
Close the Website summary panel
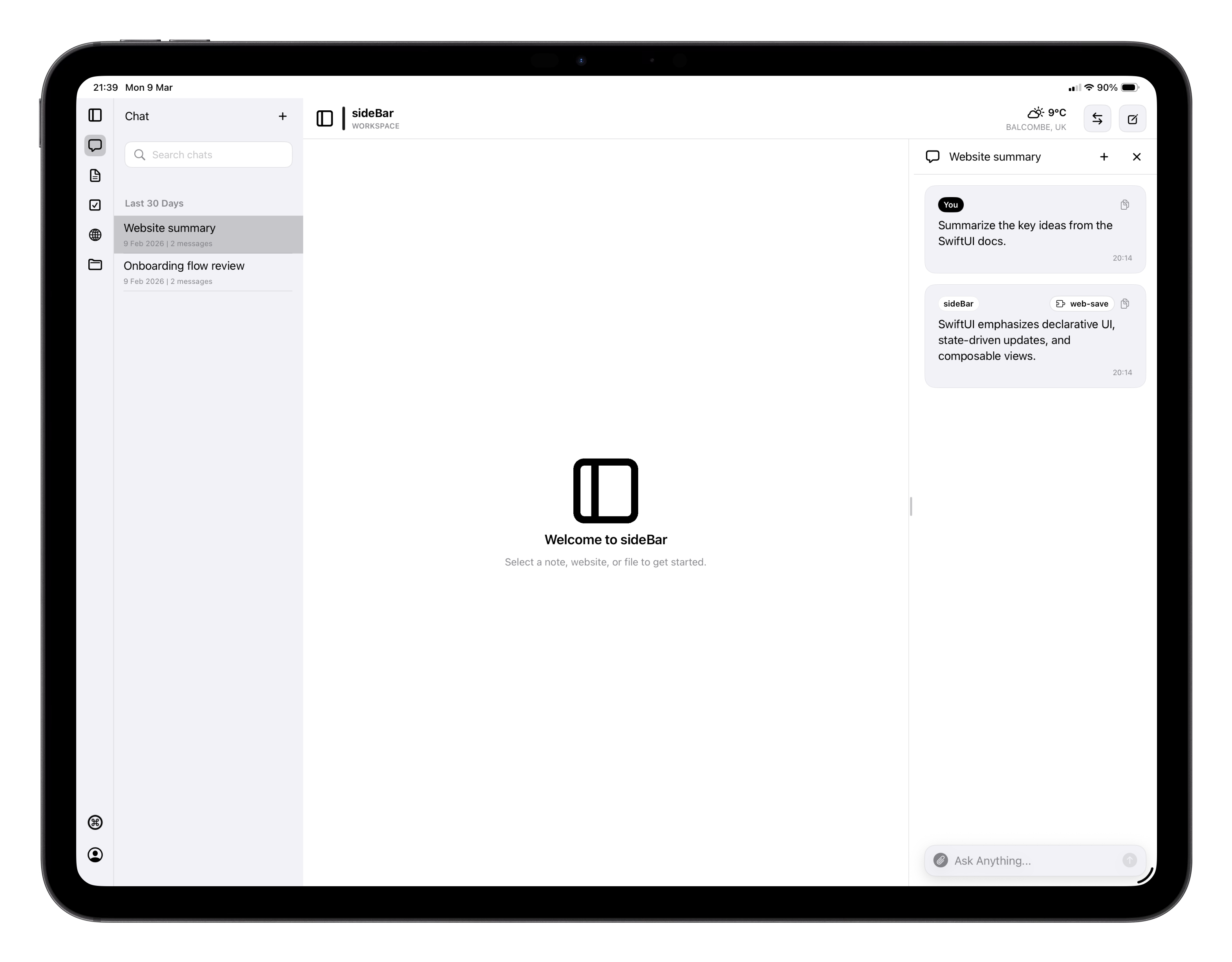pyautogui.click(x=1137, y=157)
